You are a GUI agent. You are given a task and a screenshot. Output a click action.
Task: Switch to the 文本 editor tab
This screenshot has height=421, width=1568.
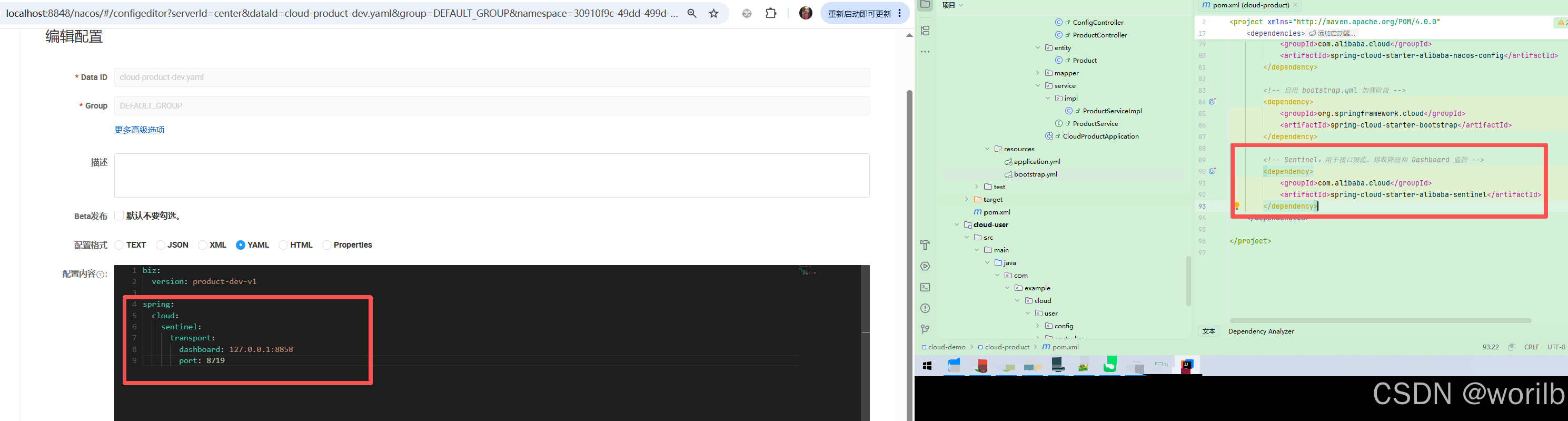pos(1209,331)
